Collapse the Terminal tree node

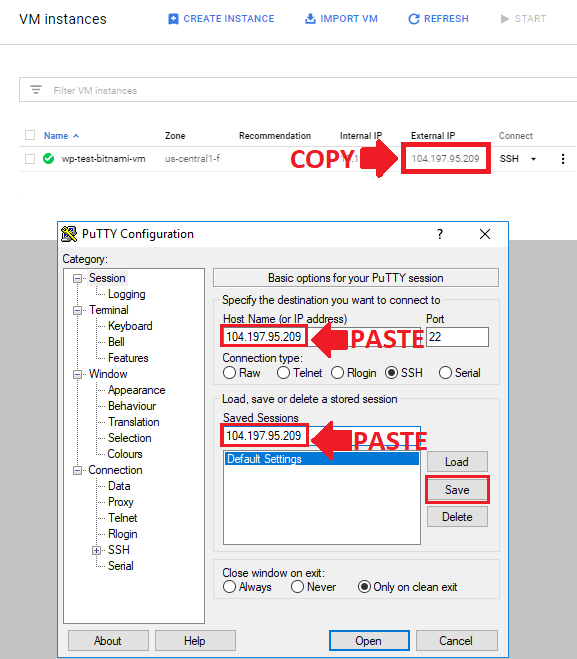coord(77,310)
